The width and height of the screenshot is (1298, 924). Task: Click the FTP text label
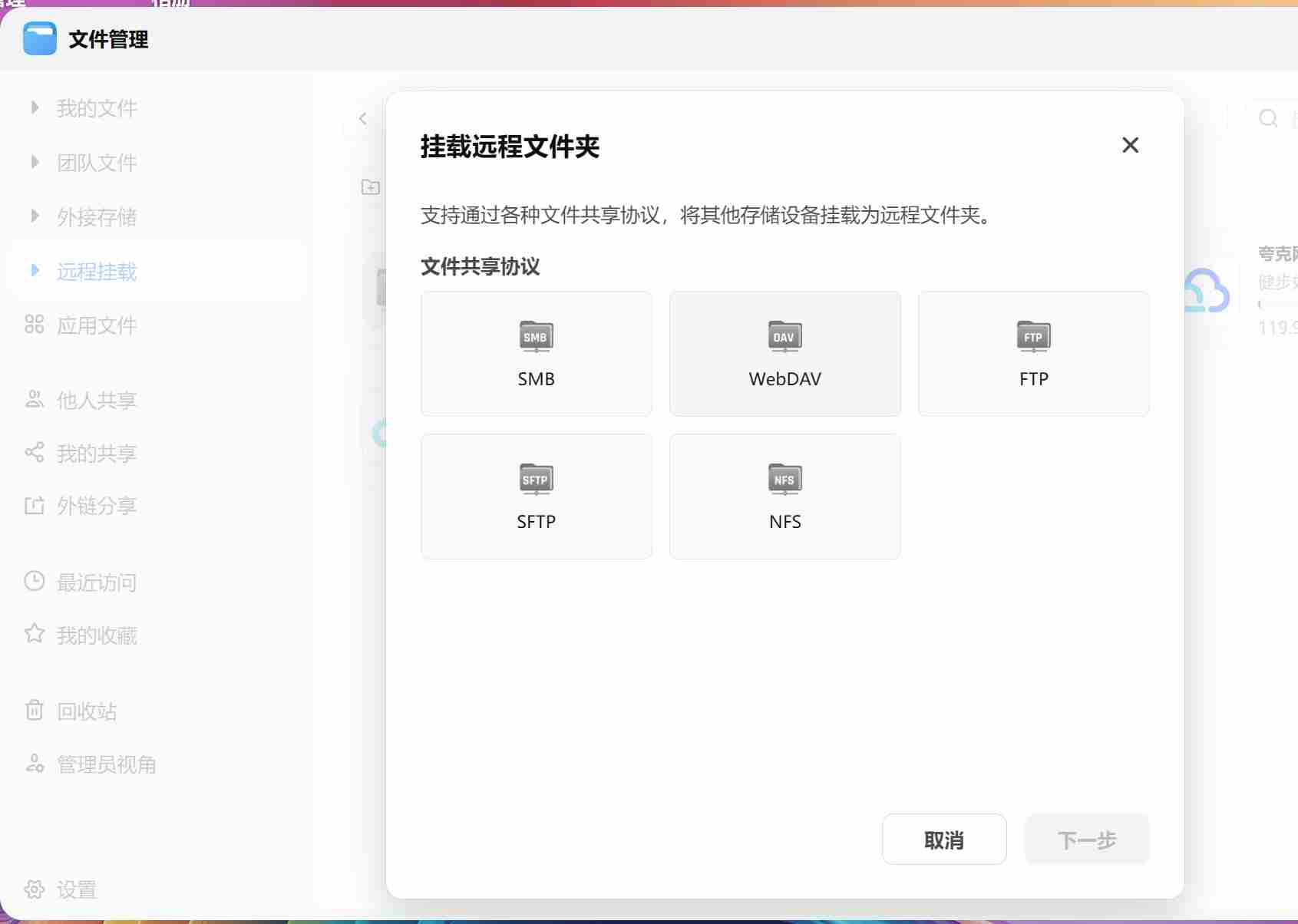(x=1033, y=379)
